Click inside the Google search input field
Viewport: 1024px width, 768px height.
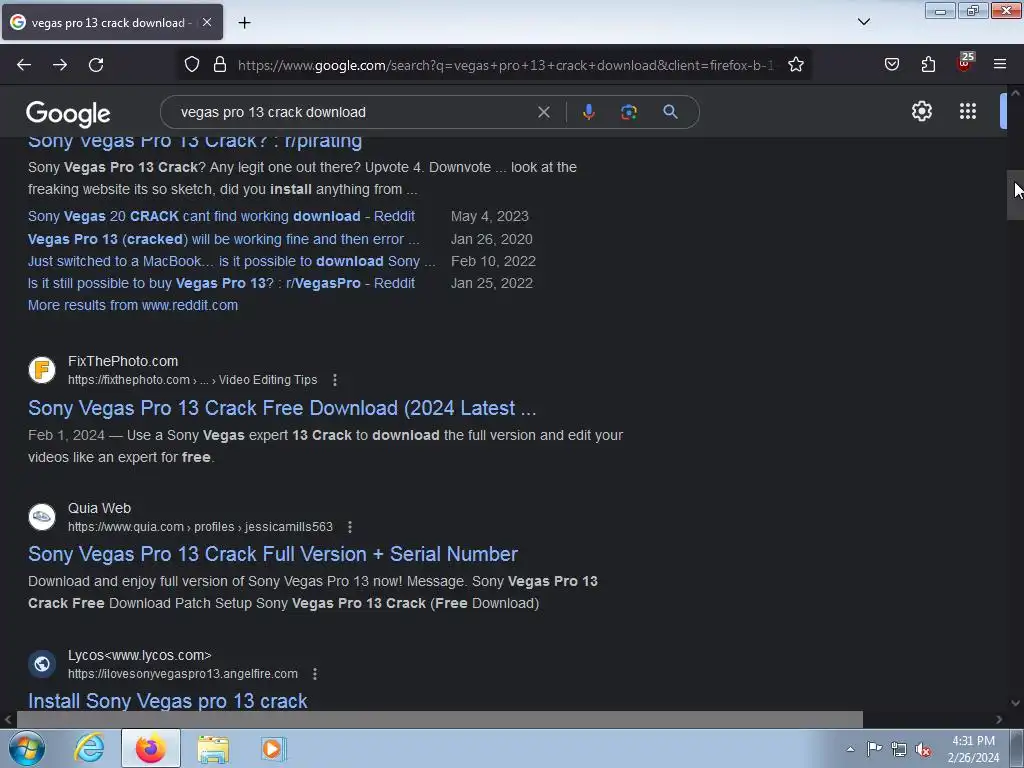click(353, 112)
